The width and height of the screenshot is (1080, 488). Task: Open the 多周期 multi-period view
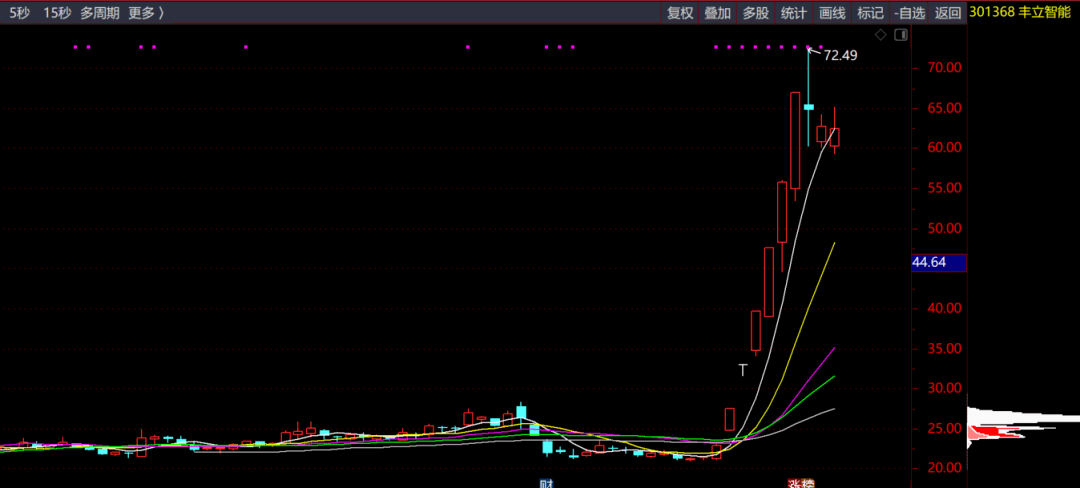[x=100, y=12]
